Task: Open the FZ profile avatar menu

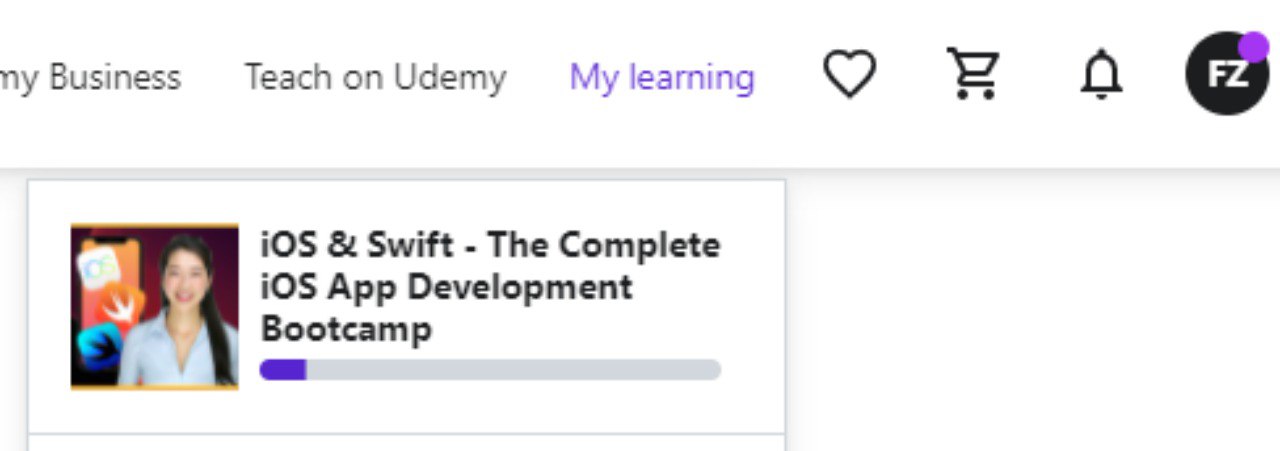Action: [x=1227, y=73]
